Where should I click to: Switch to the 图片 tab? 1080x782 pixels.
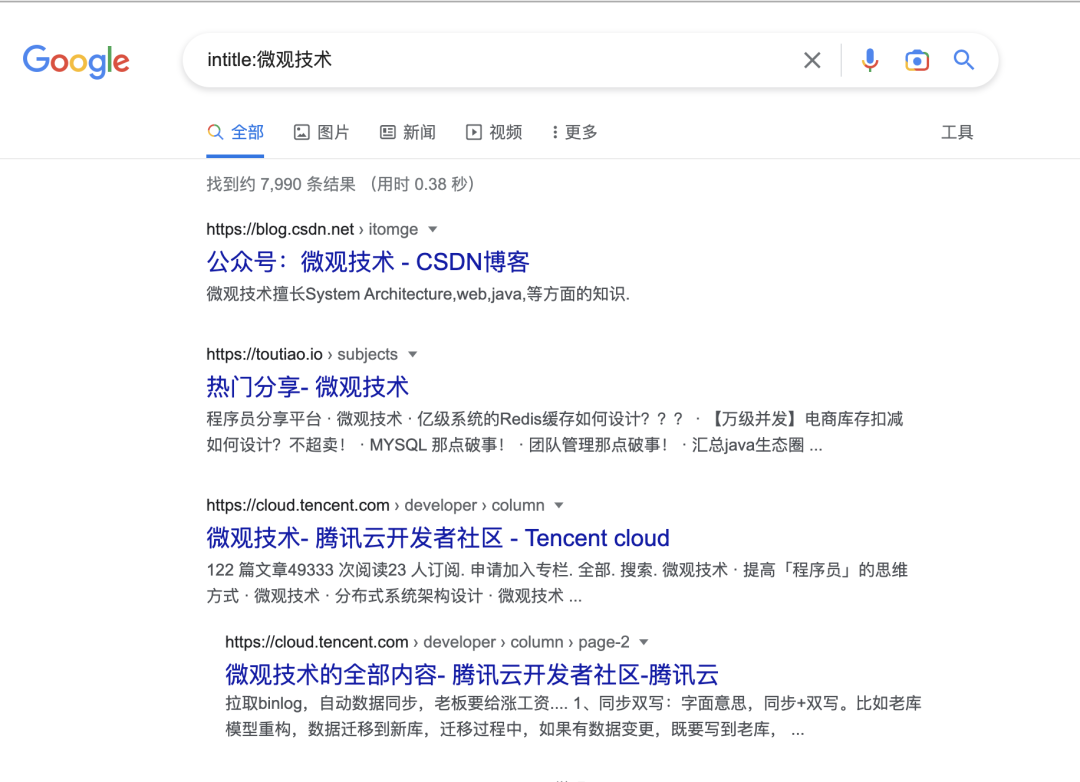point(322,132)
